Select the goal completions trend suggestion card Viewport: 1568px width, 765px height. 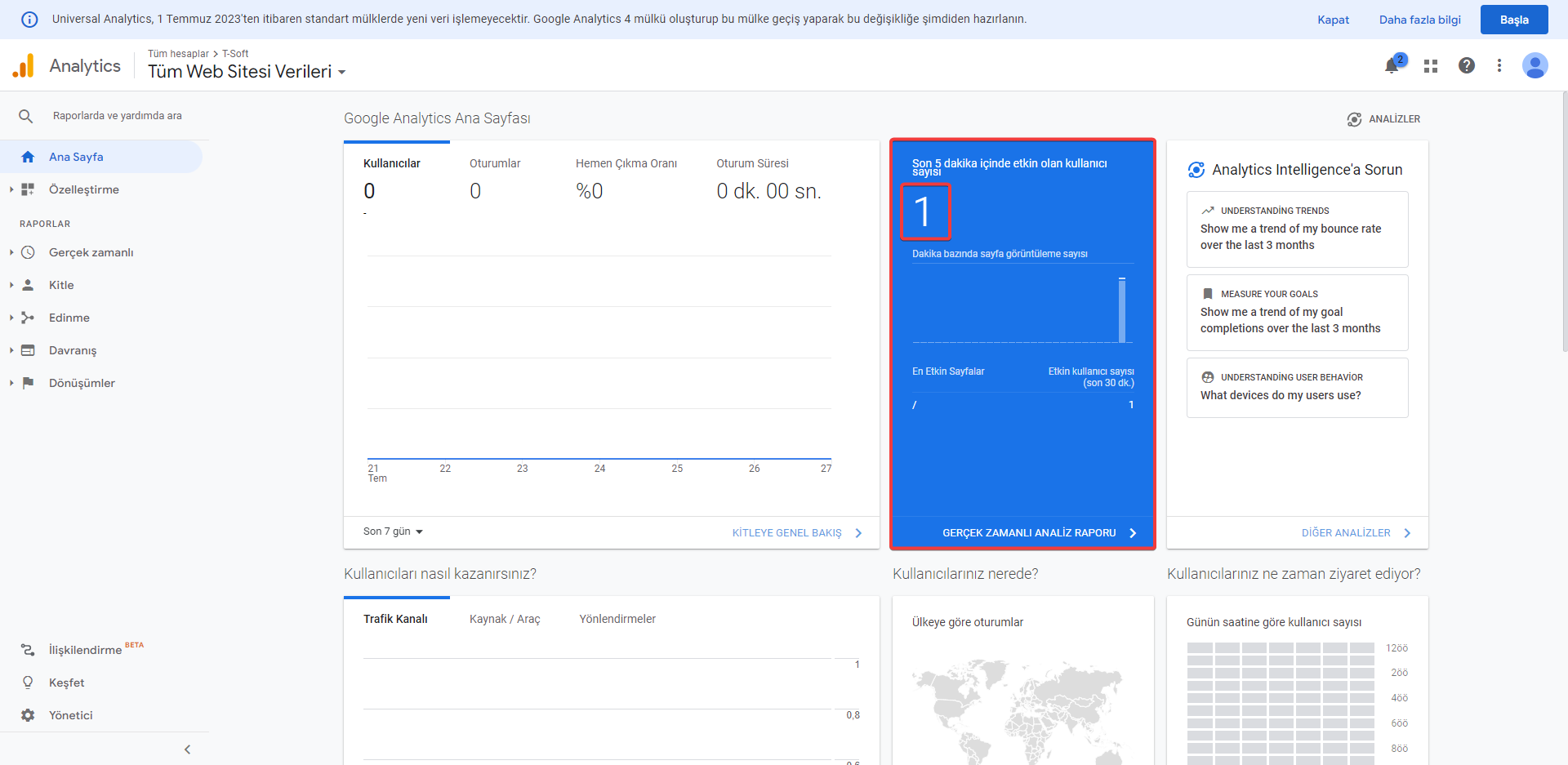(1297, 313)
